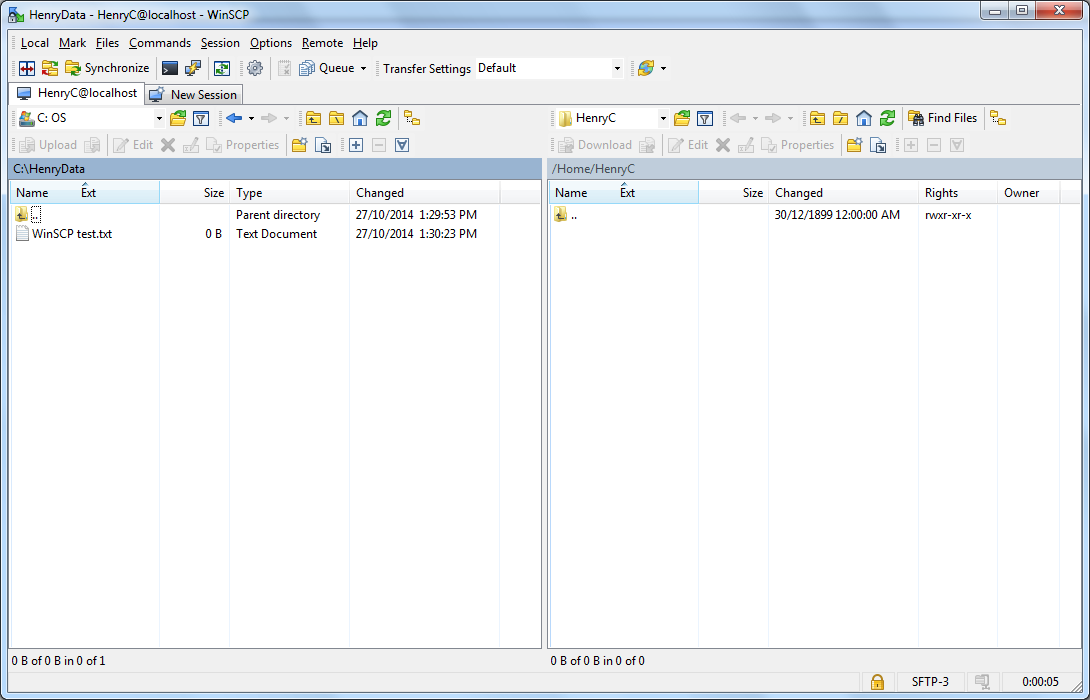
Task: Click remote Open Directory folder icon
Action: [682, 118]
